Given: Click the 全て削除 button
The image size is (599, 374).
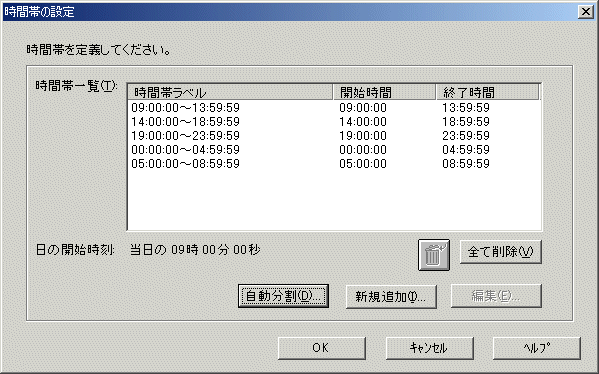Looking at the screenshot, I should pos(500,252).
